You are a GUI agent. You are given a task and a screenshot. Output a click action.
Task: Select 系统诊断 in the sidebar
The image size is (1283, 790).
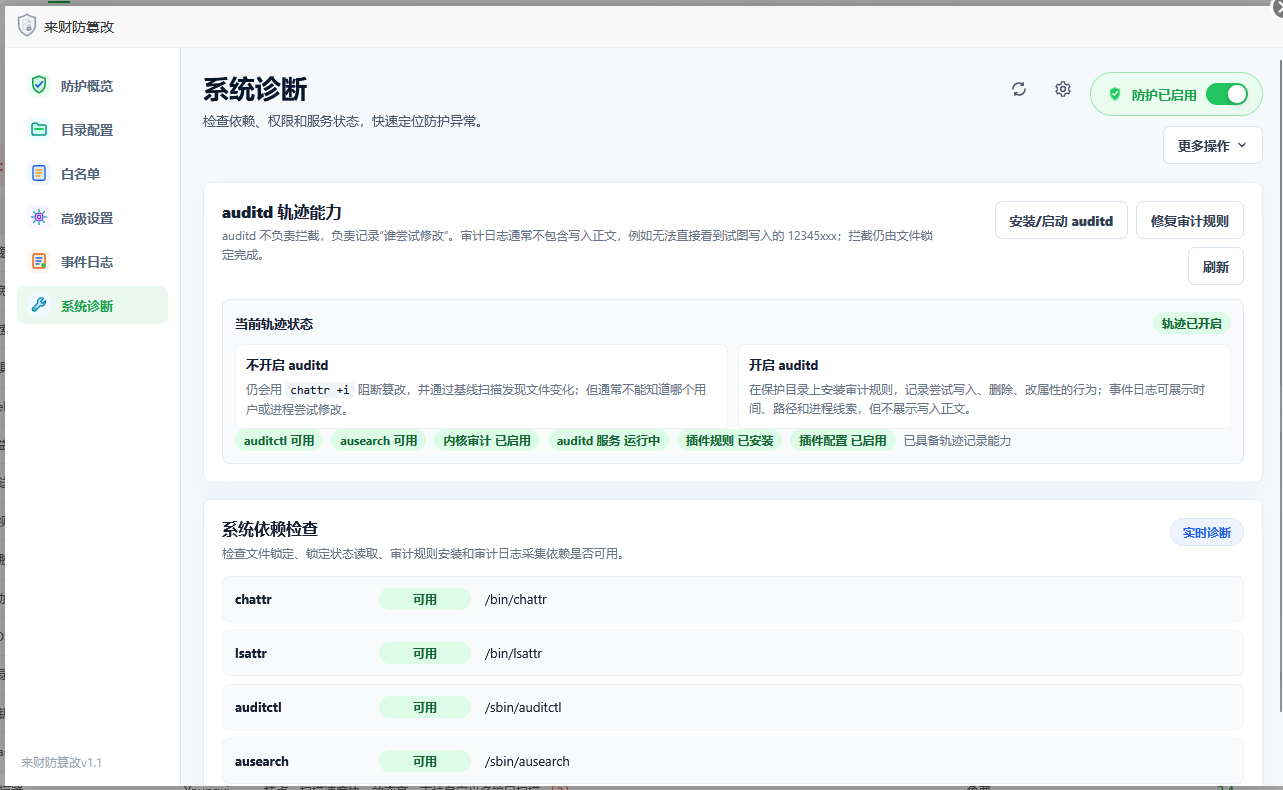(92, 305)
